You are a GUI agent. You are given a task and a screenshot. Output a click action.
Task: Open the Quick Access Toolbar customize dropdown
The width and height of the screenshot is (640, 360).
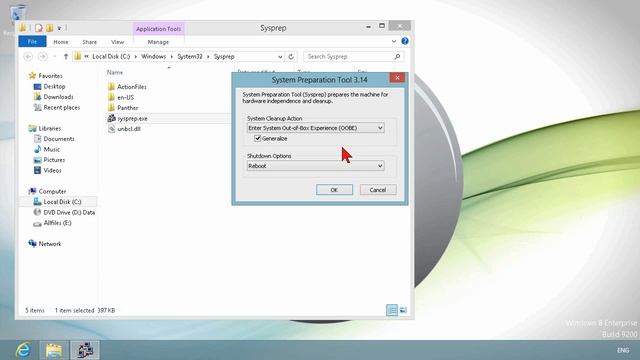pyautogui.click(x=59, y=28)
